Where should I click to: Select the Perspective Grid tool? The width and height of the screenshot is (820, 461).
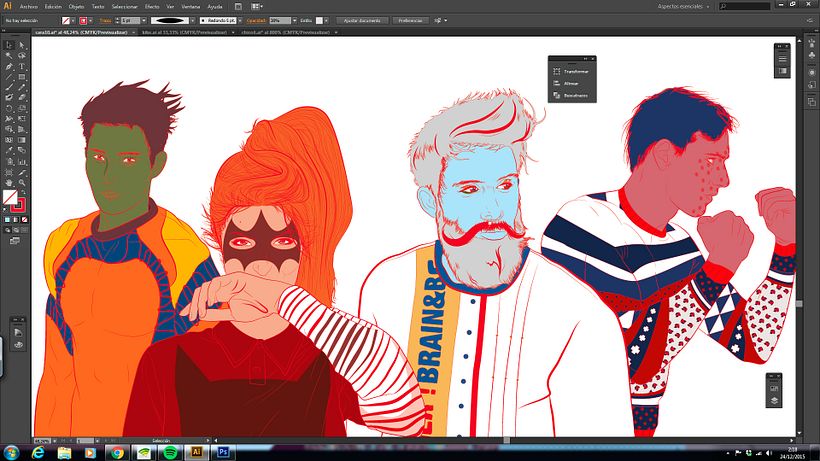point(21,129)
